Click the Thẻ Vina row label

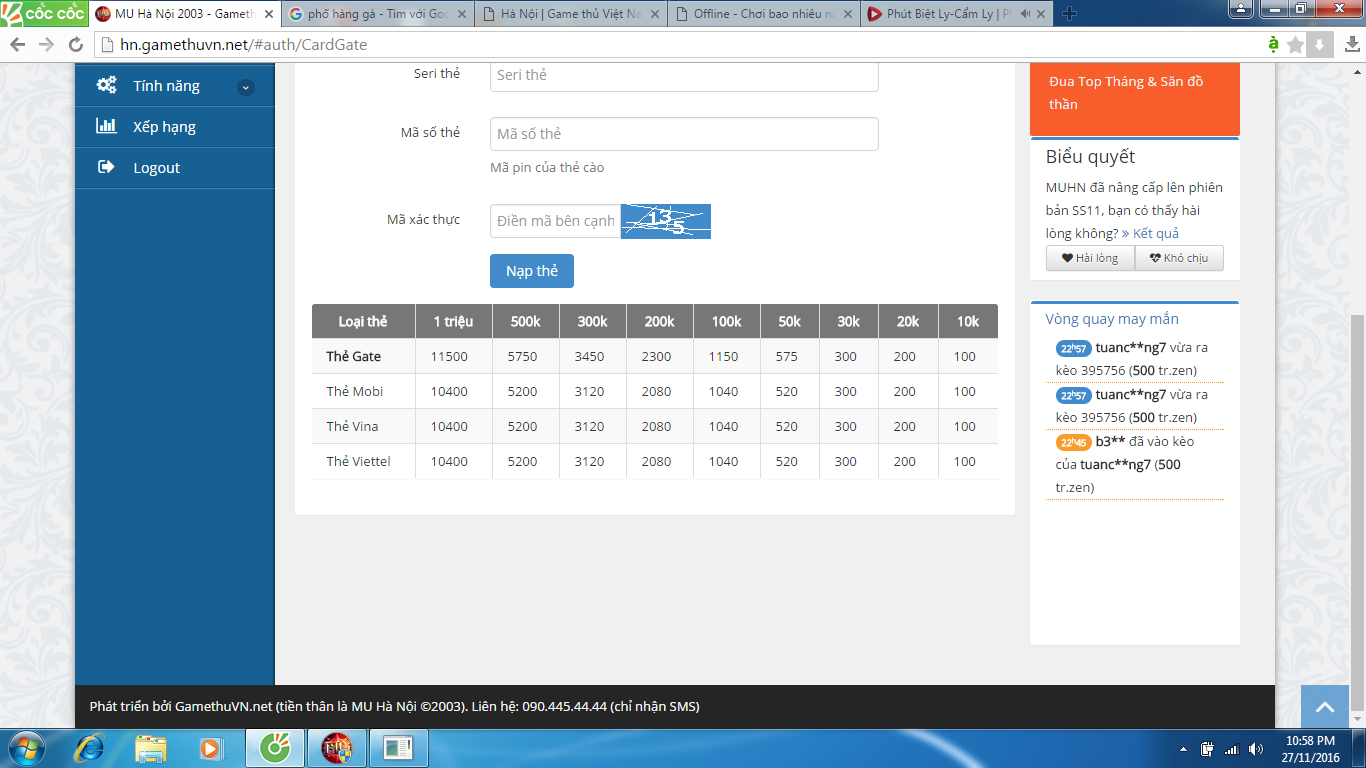click(x=352, y=426)
